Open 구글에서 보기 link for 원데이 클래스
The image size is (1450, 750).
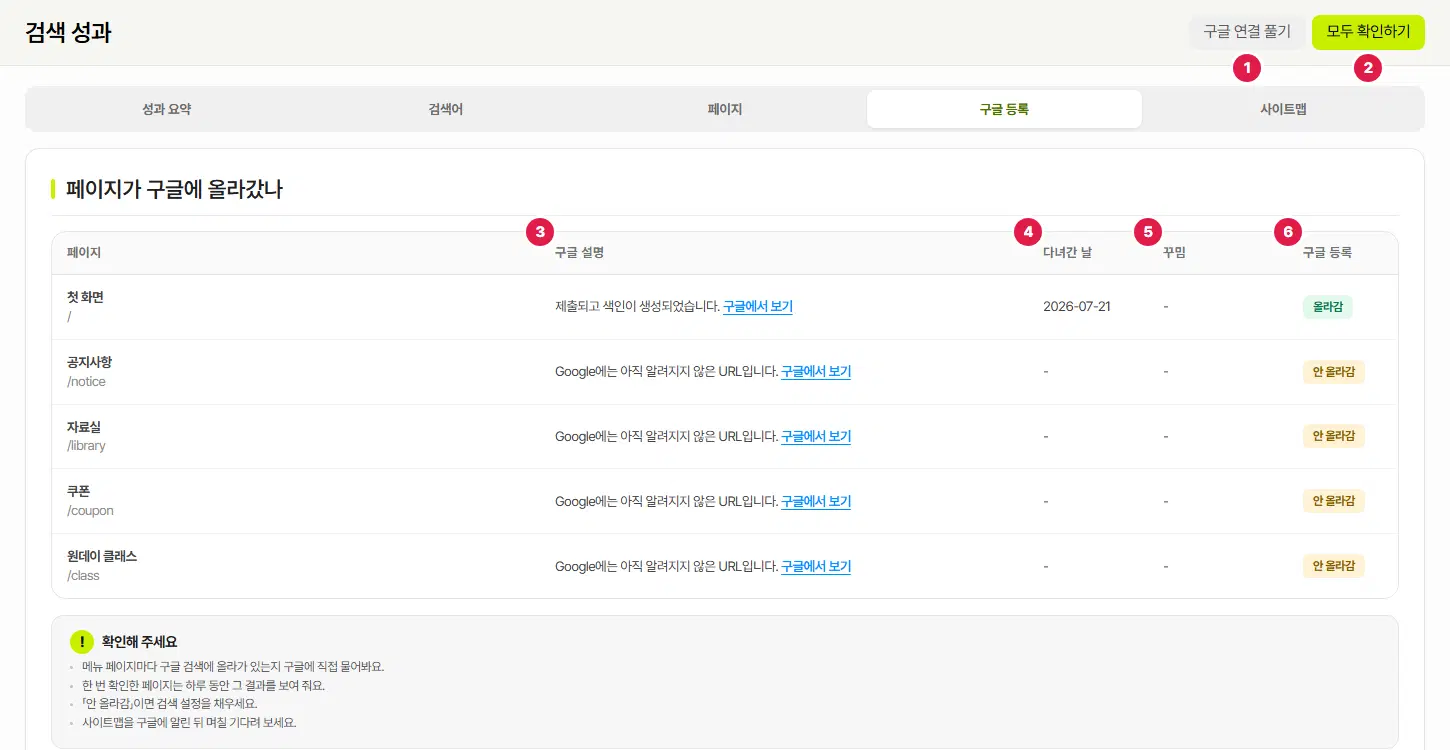(x=816, y=566)
